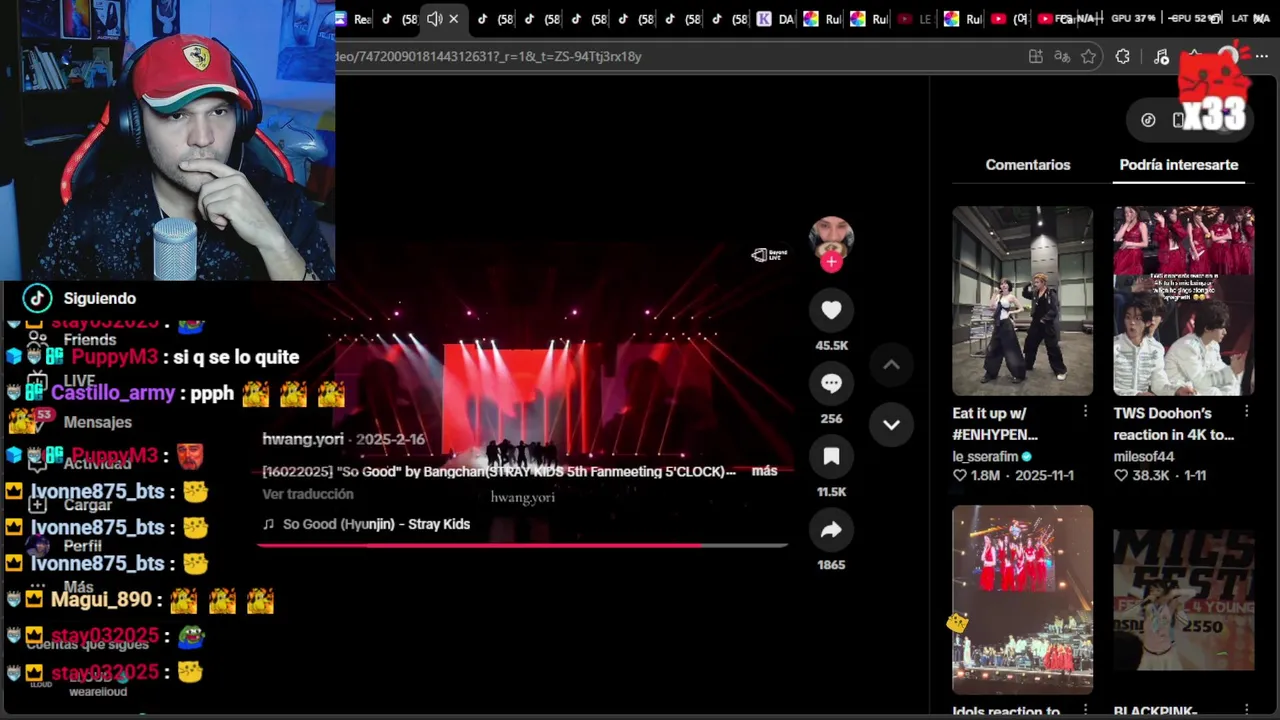1280x720 pixels.
Task: Open the BLACKPINK video thumbnail
Action: [1184, 599]
